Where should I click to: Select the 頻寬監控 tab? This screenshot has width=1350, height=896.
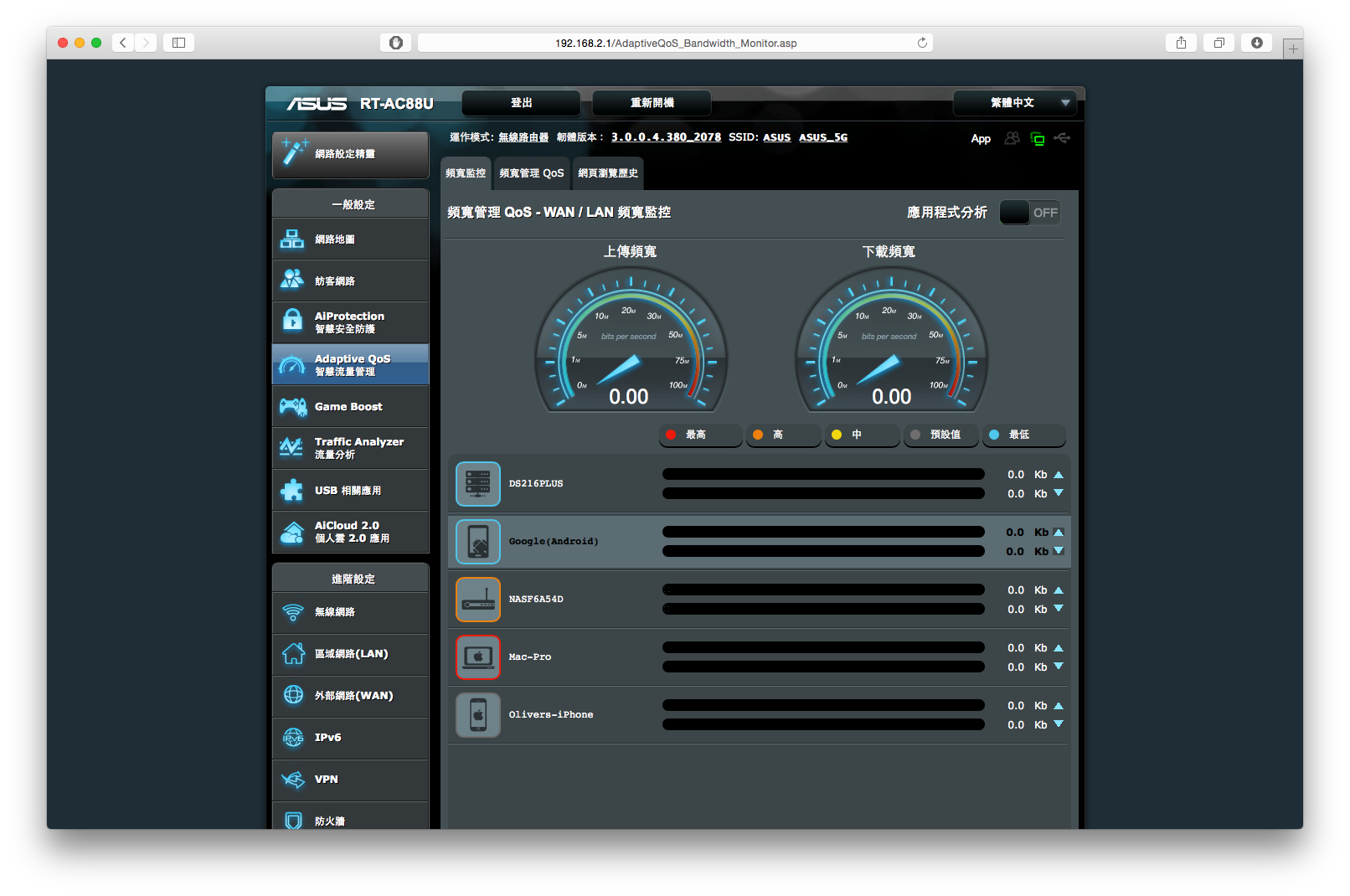pyautogui.click(x=466, y=173)
